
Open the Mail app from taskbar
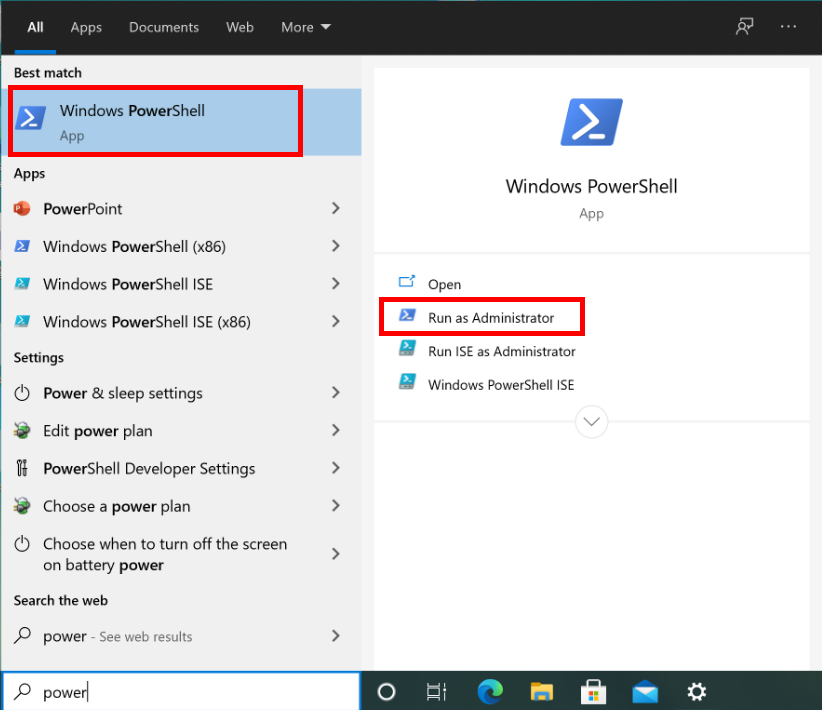(645, 691)
